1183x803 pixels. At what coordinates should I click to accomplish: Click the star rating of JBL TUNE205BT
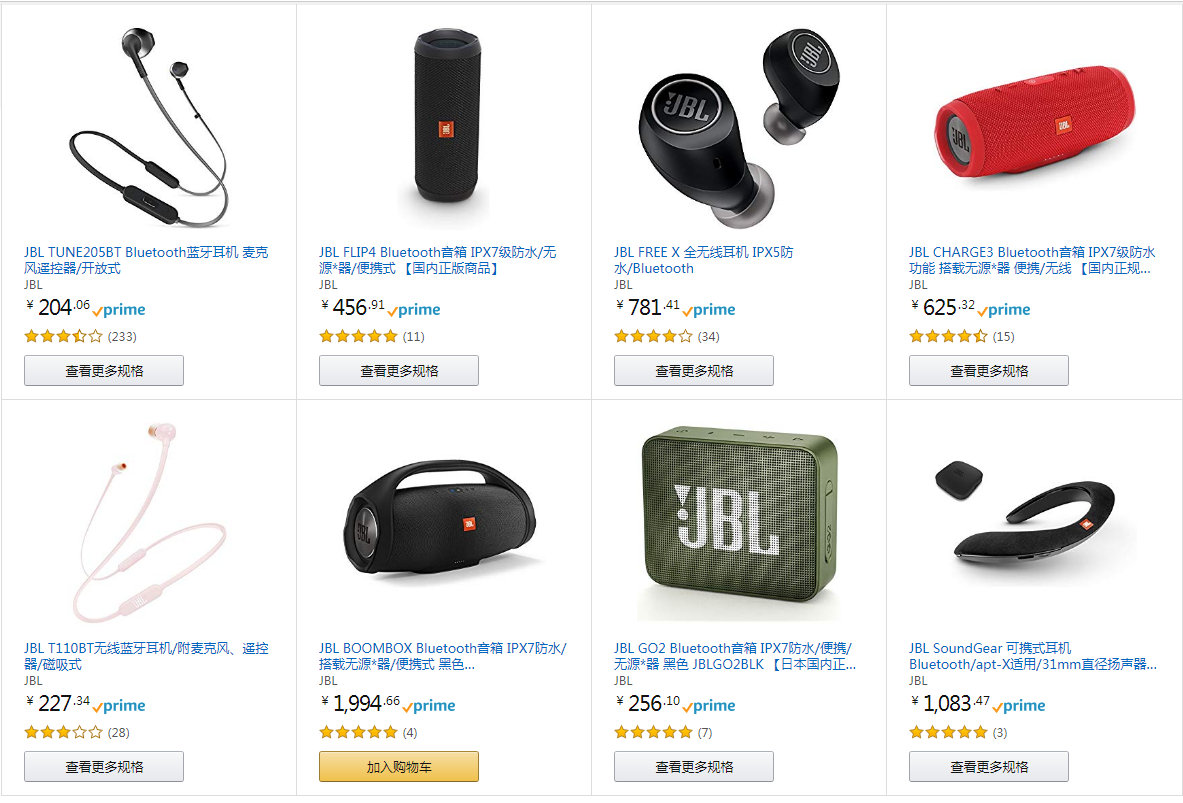coord(63,337)
